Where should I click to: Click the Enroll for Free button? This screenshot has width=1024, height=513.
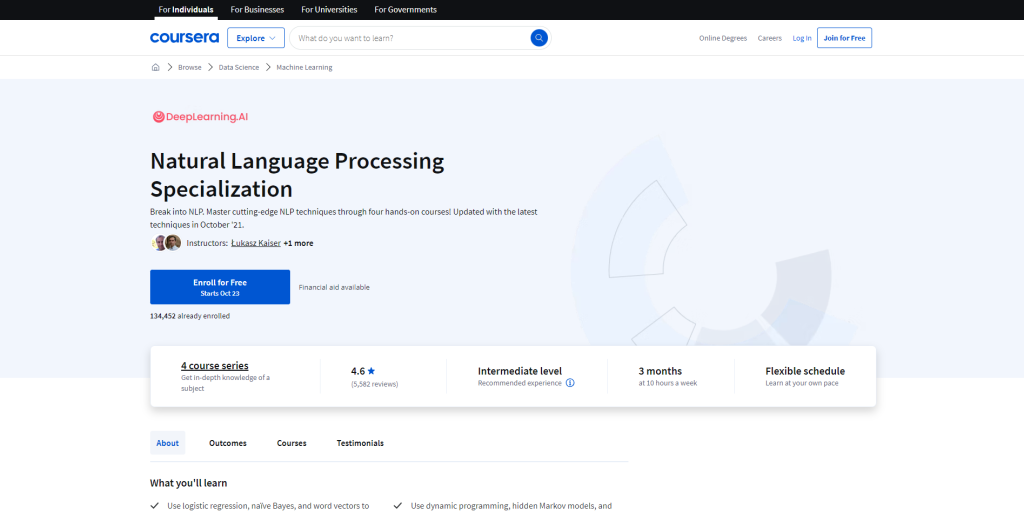(x=220, y=287)
